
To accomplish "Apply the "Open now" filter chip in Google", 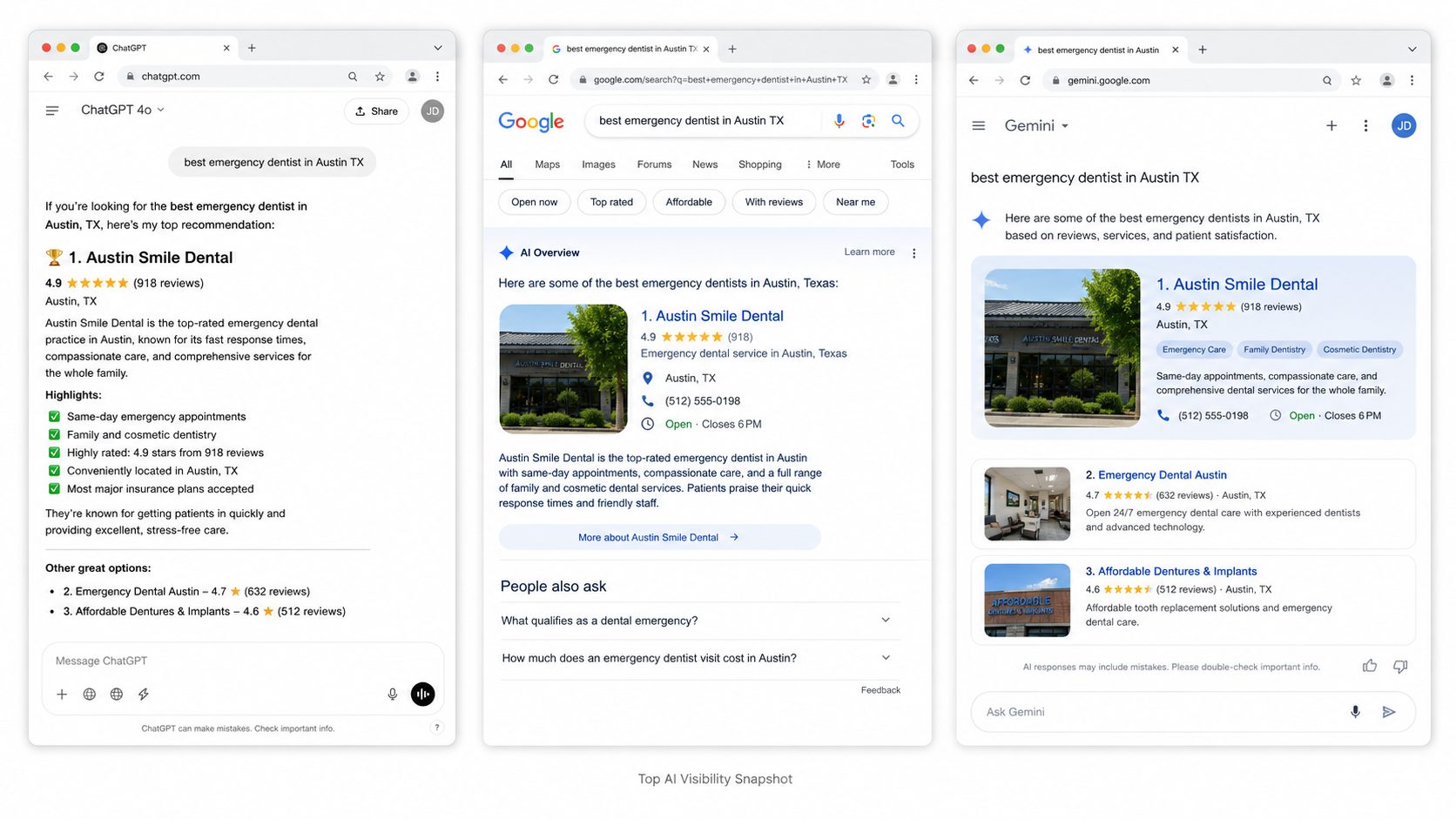I will (535, 203).
